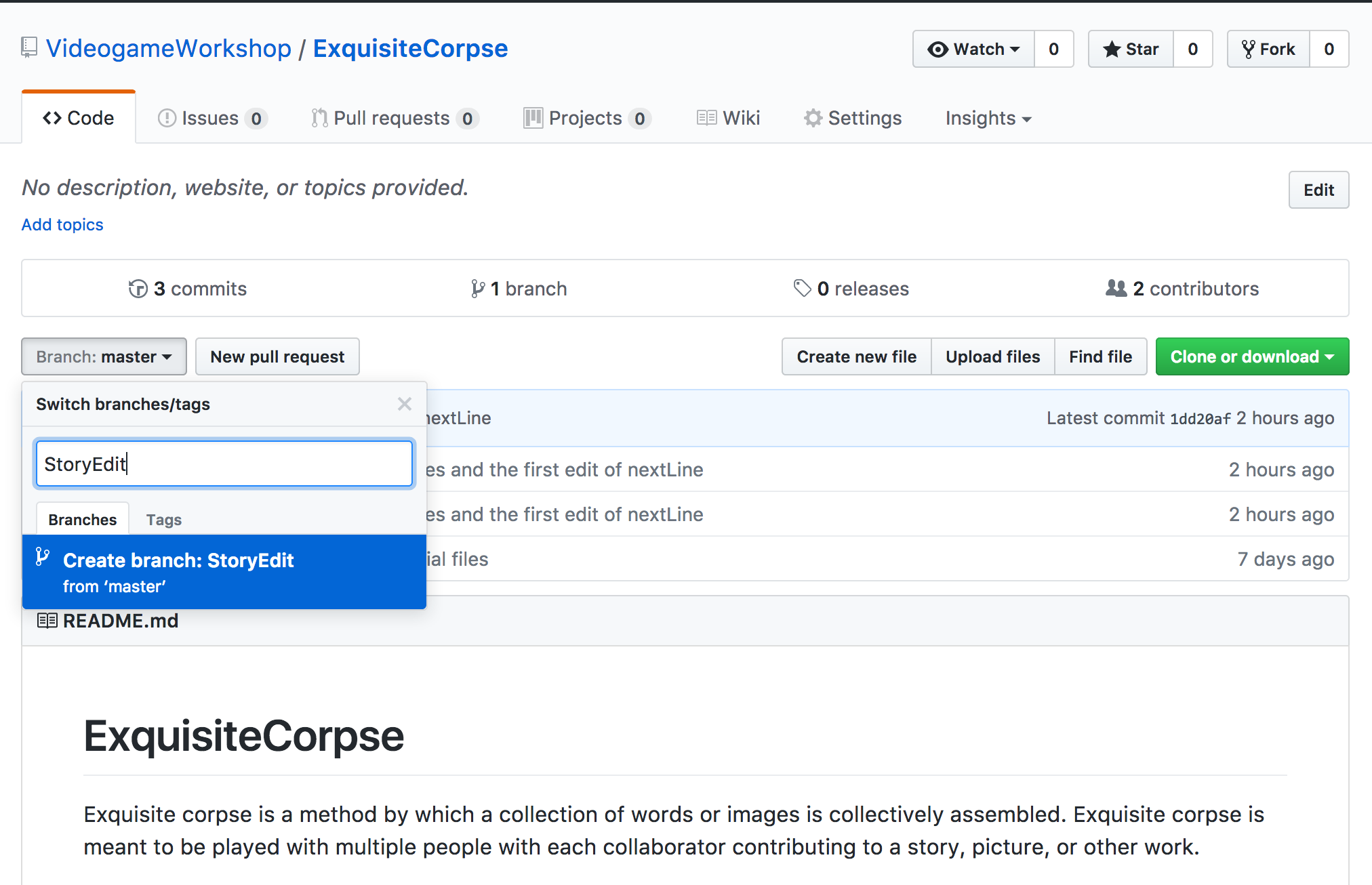
Task: View 2 contributors link
Action: tap(1182, 289)
